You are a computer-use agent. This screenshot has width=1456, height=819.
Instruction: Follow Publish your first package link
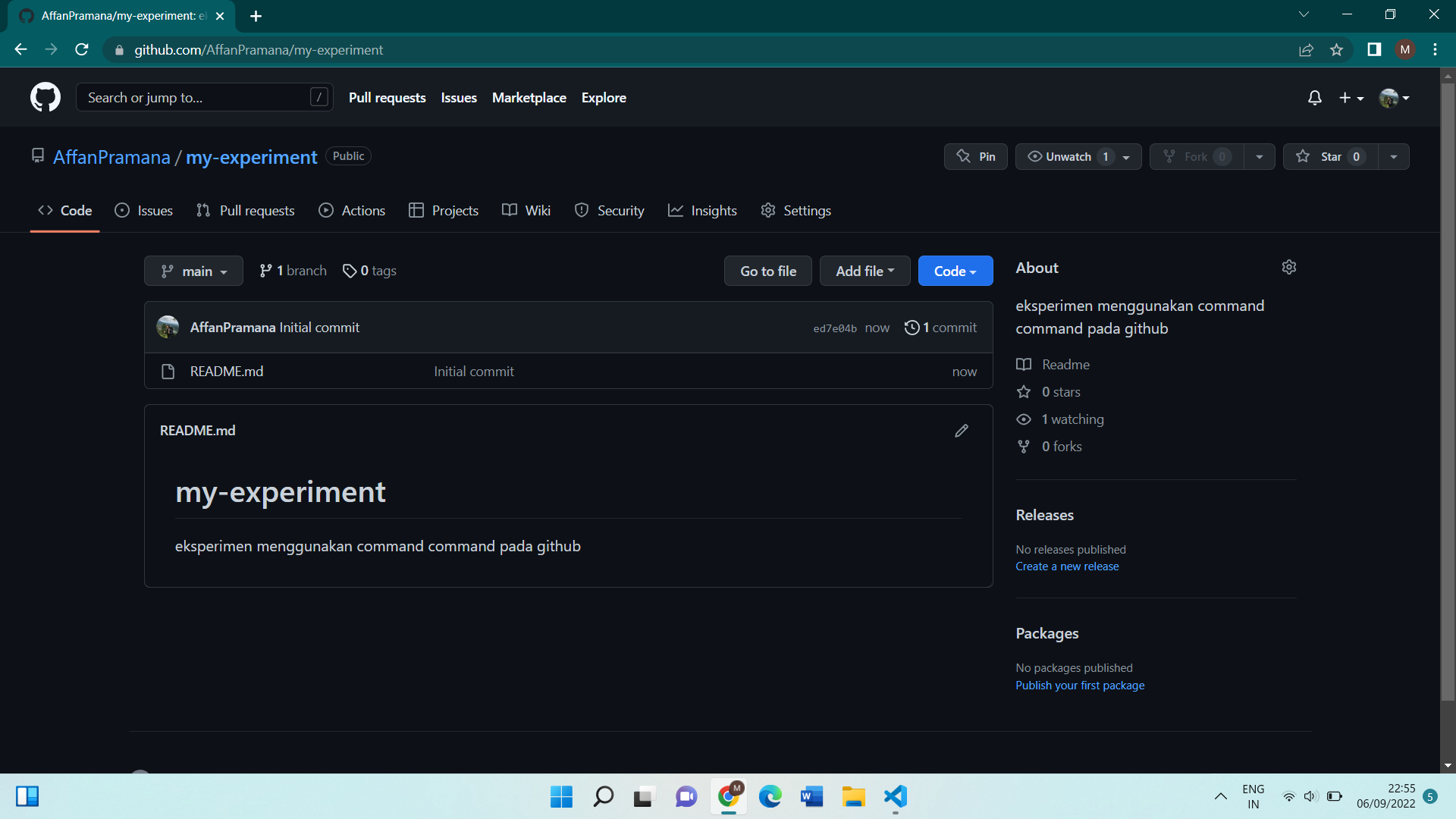[x=1080, y=686]
